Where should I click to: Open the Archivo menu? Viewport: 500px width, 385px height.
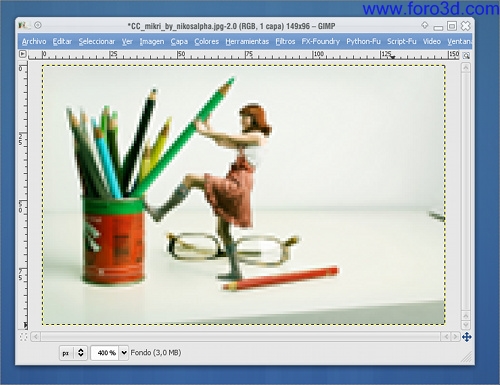point(34,41)
